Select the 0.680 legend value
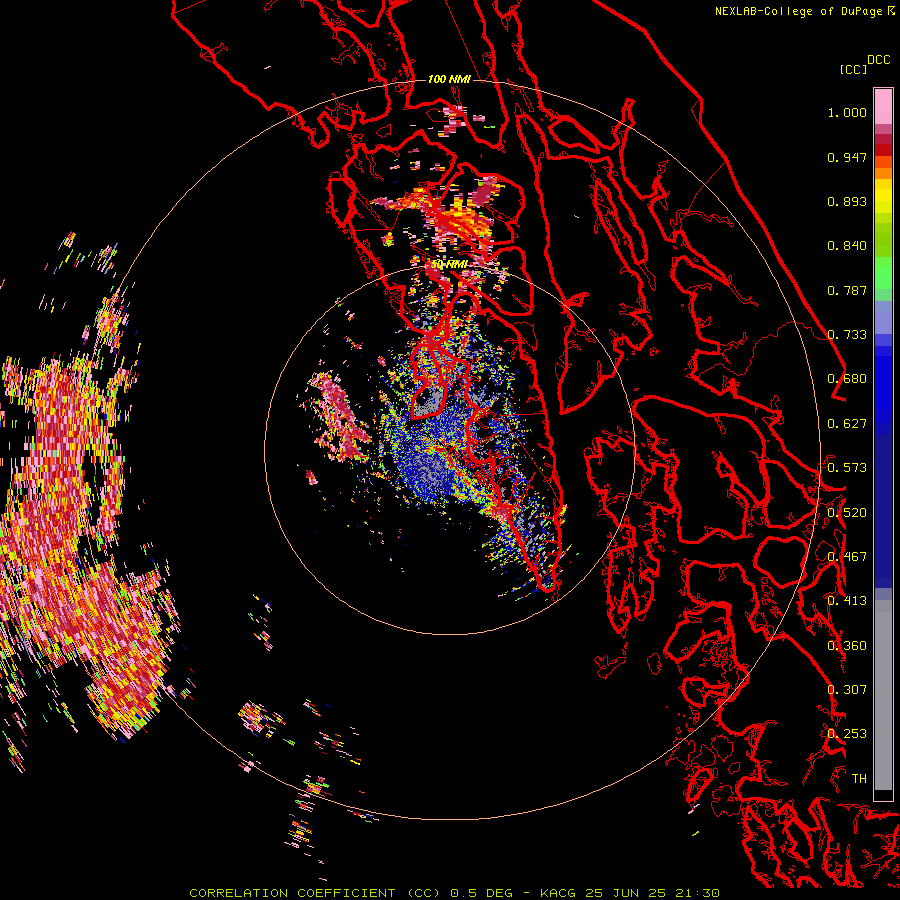The height and width of the screenshot is (900, 900). (847, 379)
